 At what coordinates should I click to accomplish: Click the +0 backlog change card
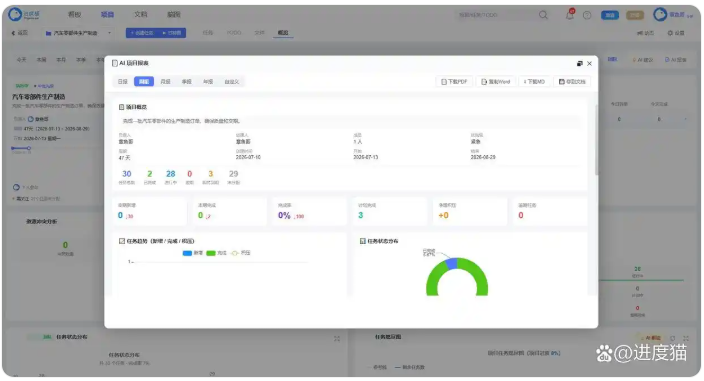[470, 211]
